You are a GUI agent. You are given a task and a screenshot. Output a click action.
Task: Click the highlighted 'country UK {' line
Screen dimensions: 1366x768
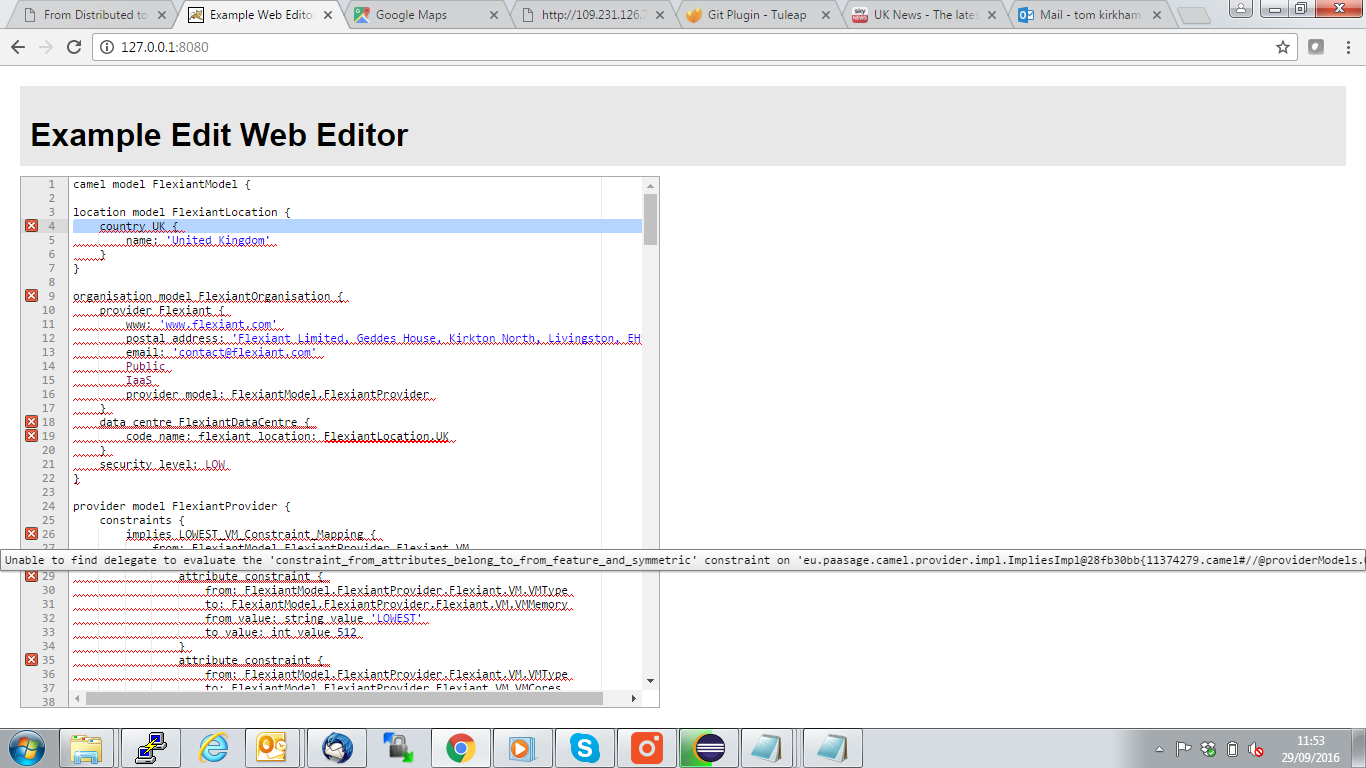(357, 226)
